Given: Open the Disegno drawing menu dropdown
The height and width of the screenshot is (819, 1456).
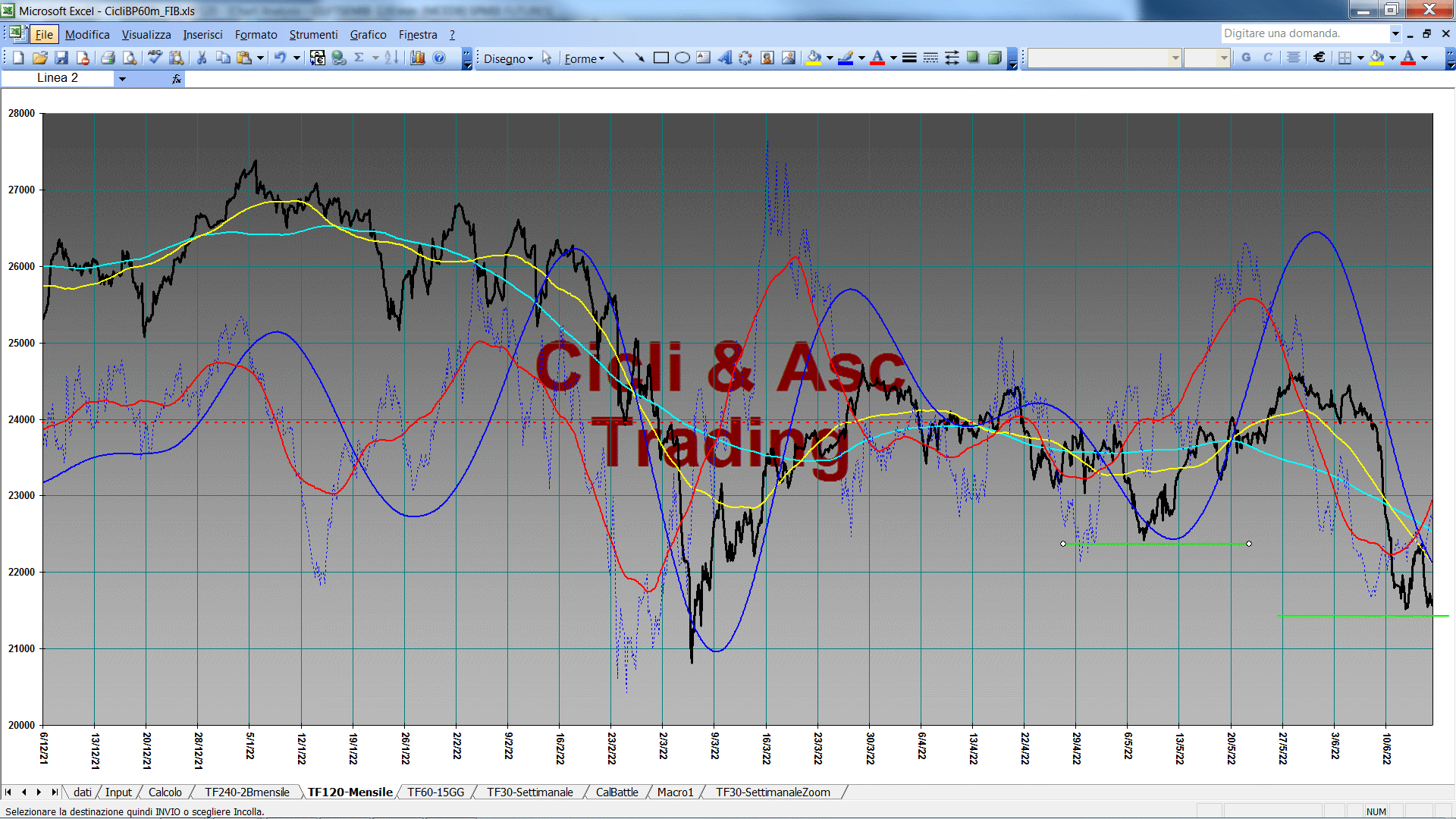Looking at the screenshot, I should (508, 58).
